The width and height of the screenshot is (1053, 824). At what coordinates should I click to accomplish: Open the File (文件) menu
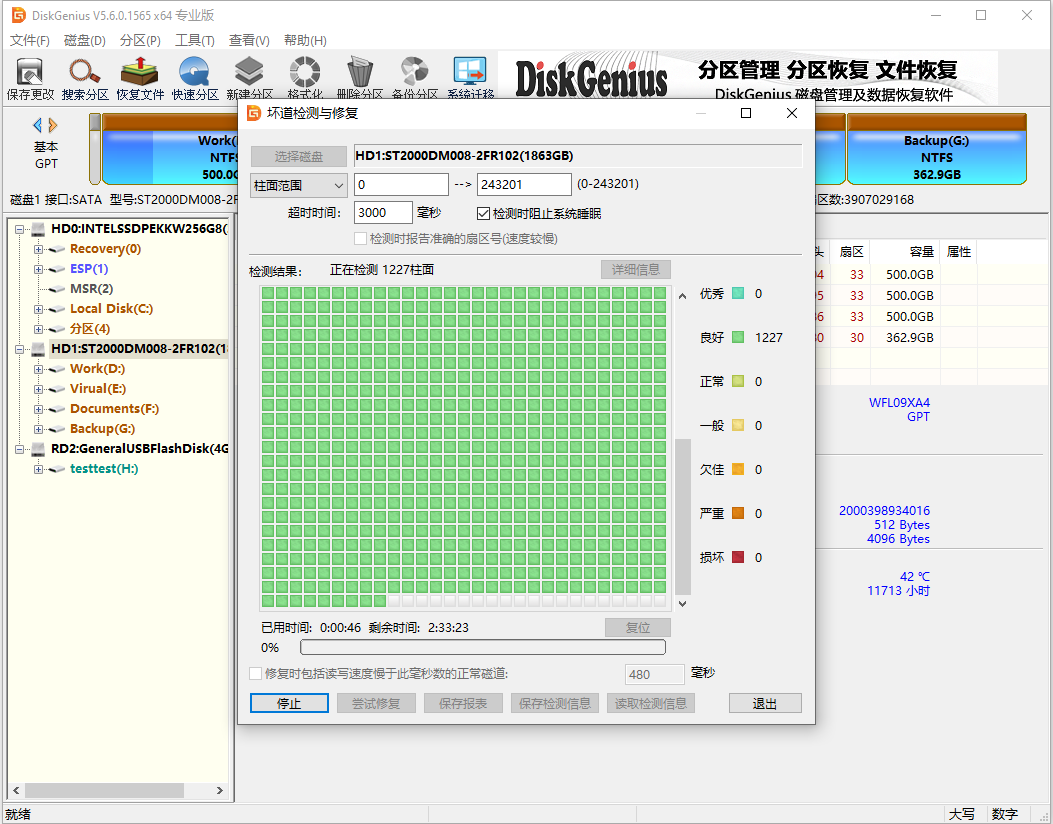coord(30,40)
